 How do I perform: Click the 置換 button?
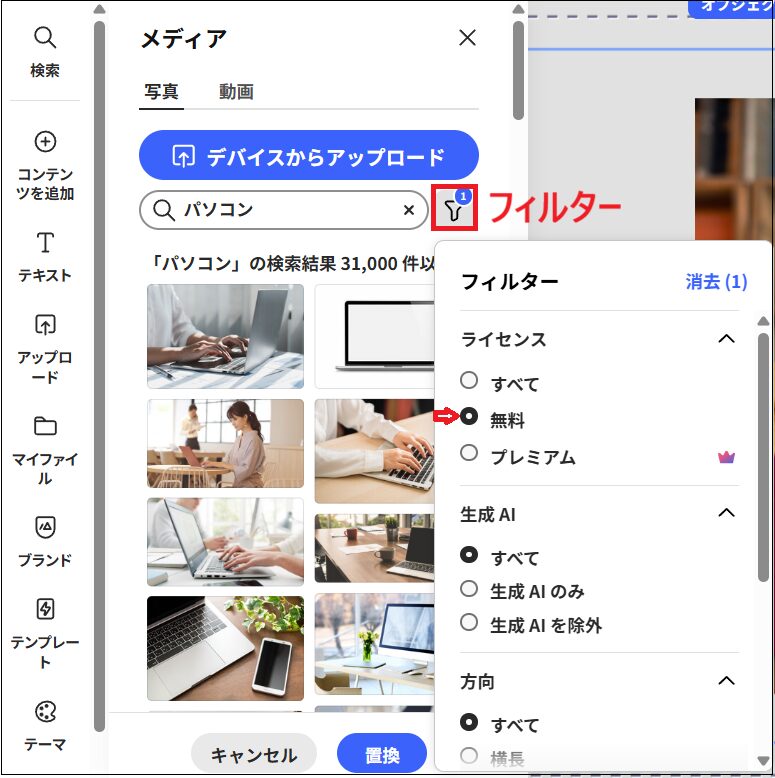[382, 755]
